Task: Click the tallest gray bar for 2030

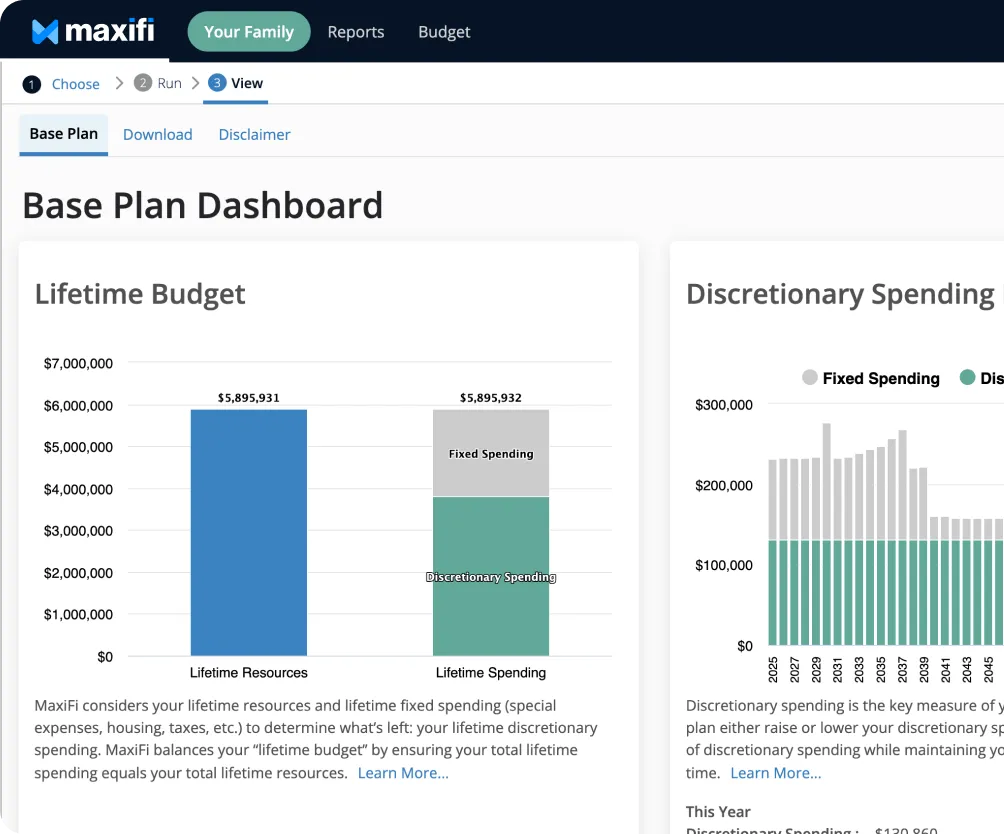Action: (x=827, y=481)
